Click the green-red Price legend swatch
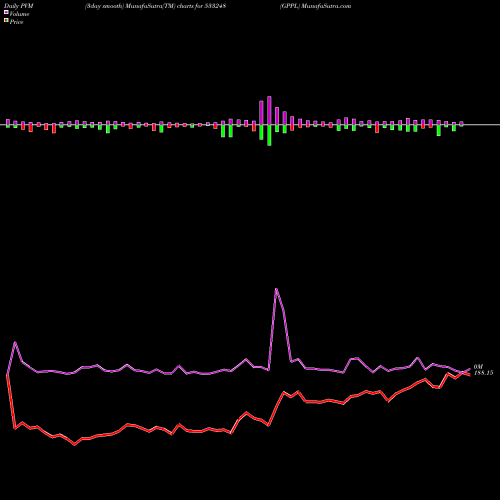The image size is (500, 500). (6, 20)
